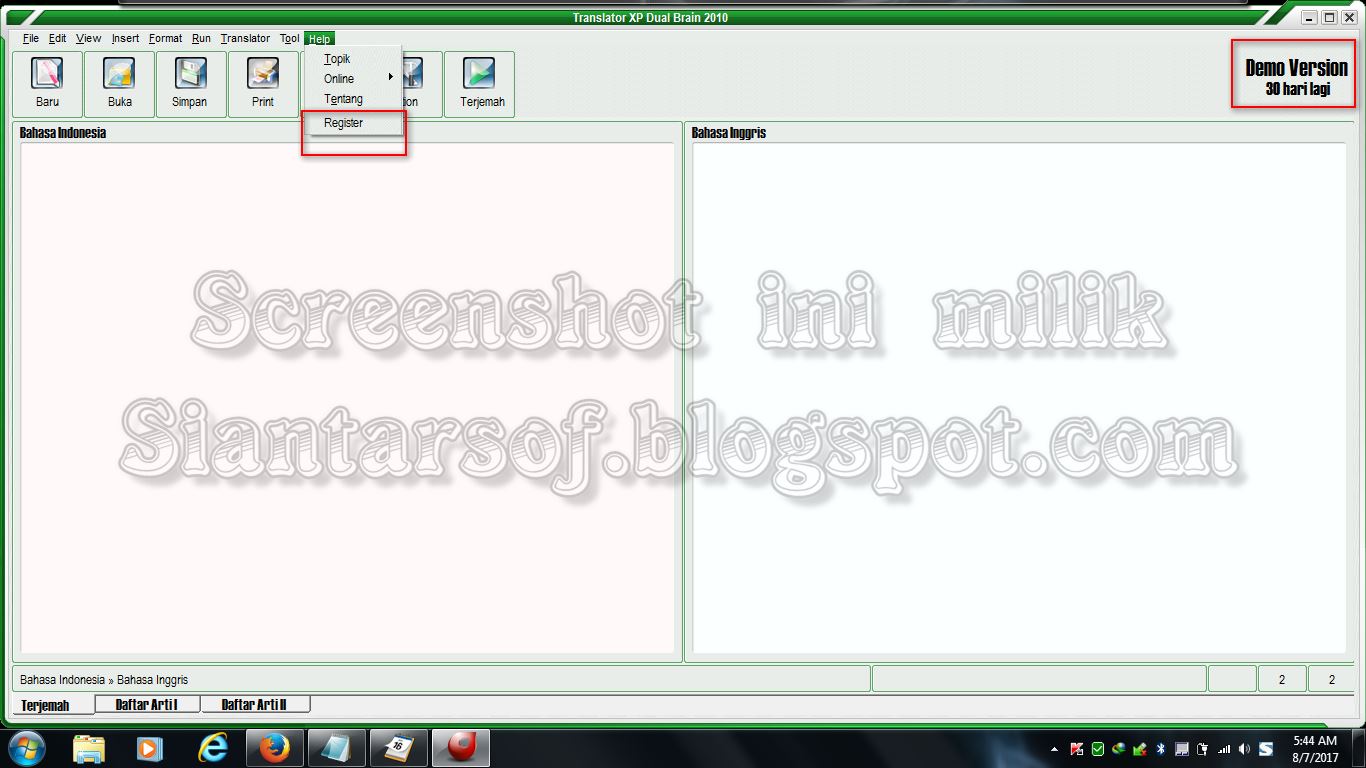Open Internet Explorer from the taskbar
1366x768 pixels.
(213, 747)
